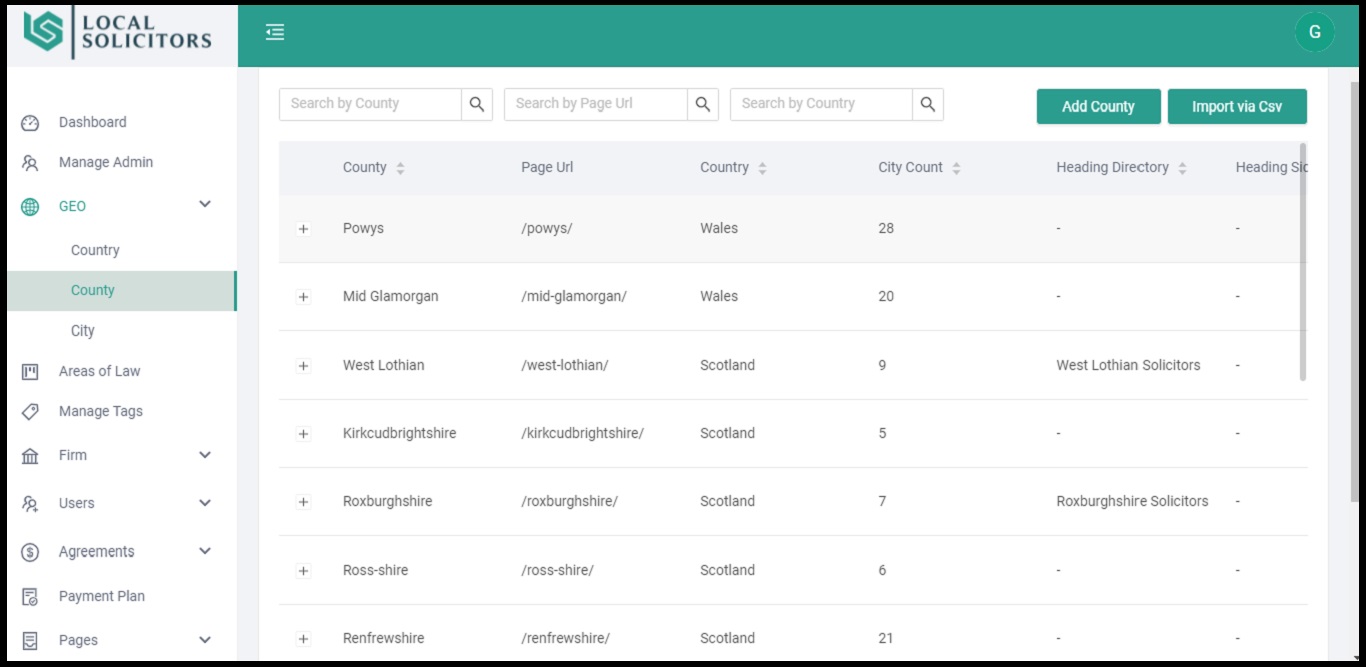Click the Firm bank building icon

[x=30, y=456]
